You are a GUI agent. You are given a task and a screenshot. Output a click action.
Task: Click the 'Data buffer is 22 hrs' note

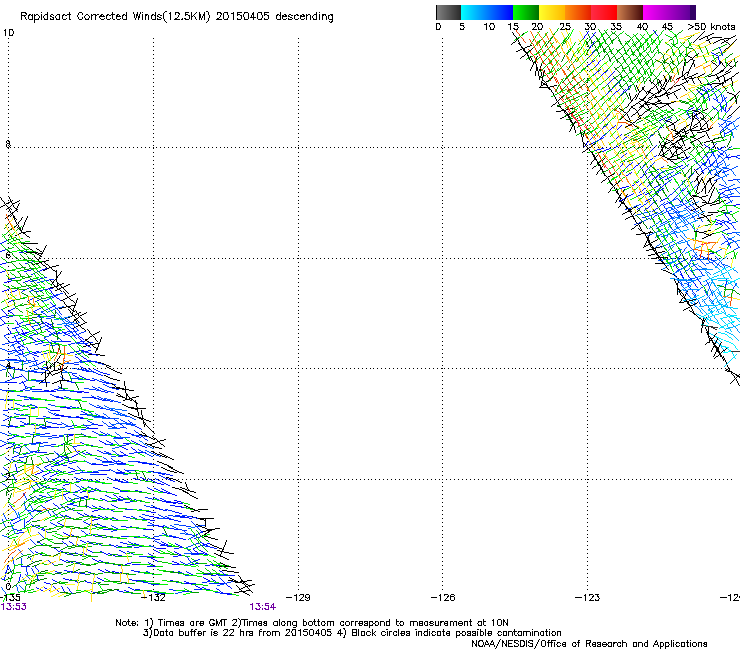[352, 633]
